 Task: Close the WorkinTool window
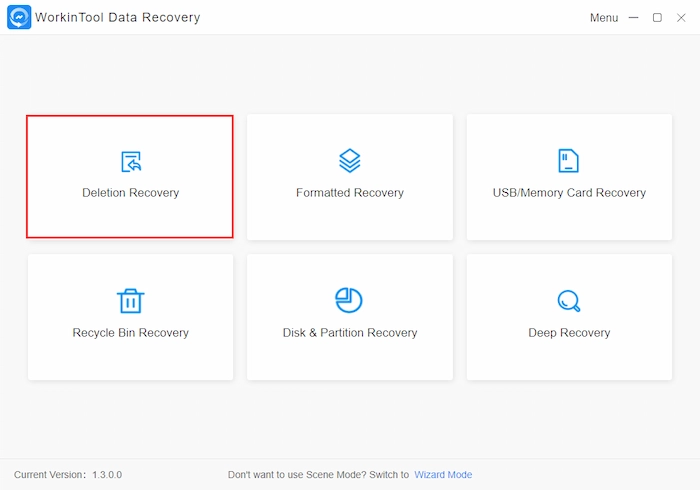[681, 18]
